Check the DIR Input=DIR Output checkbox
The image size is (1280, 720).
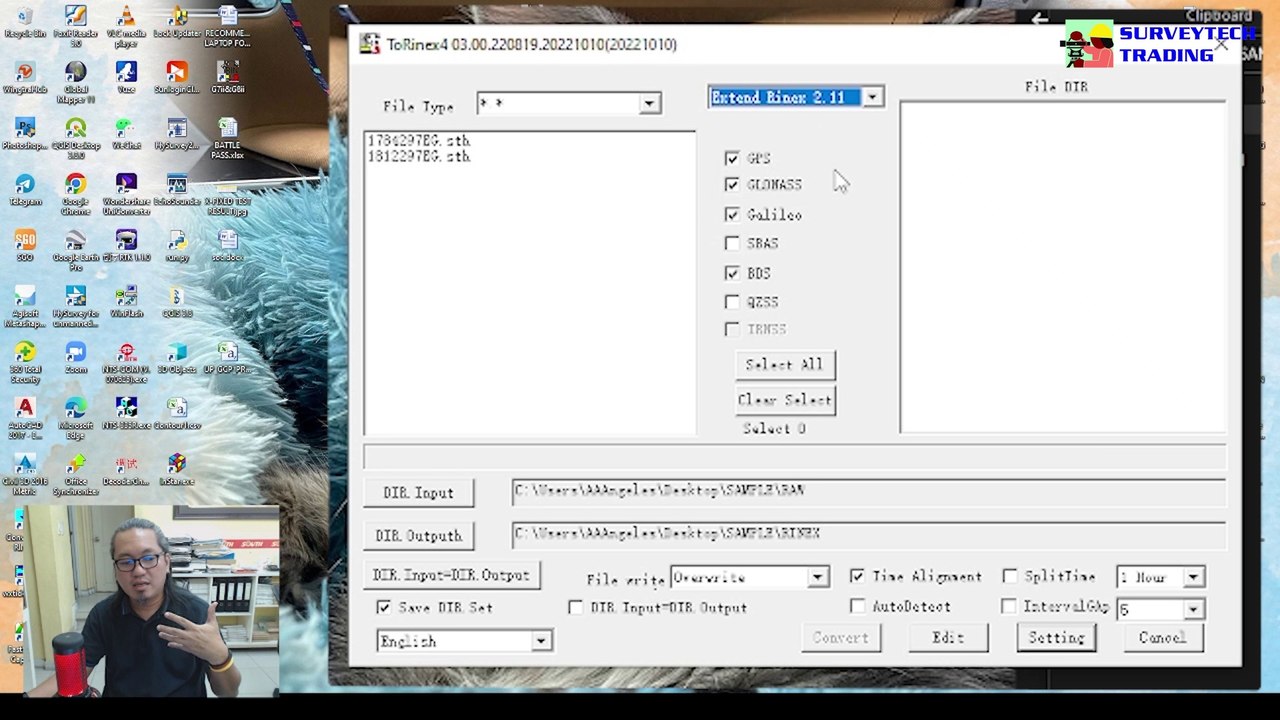point(575,608)
